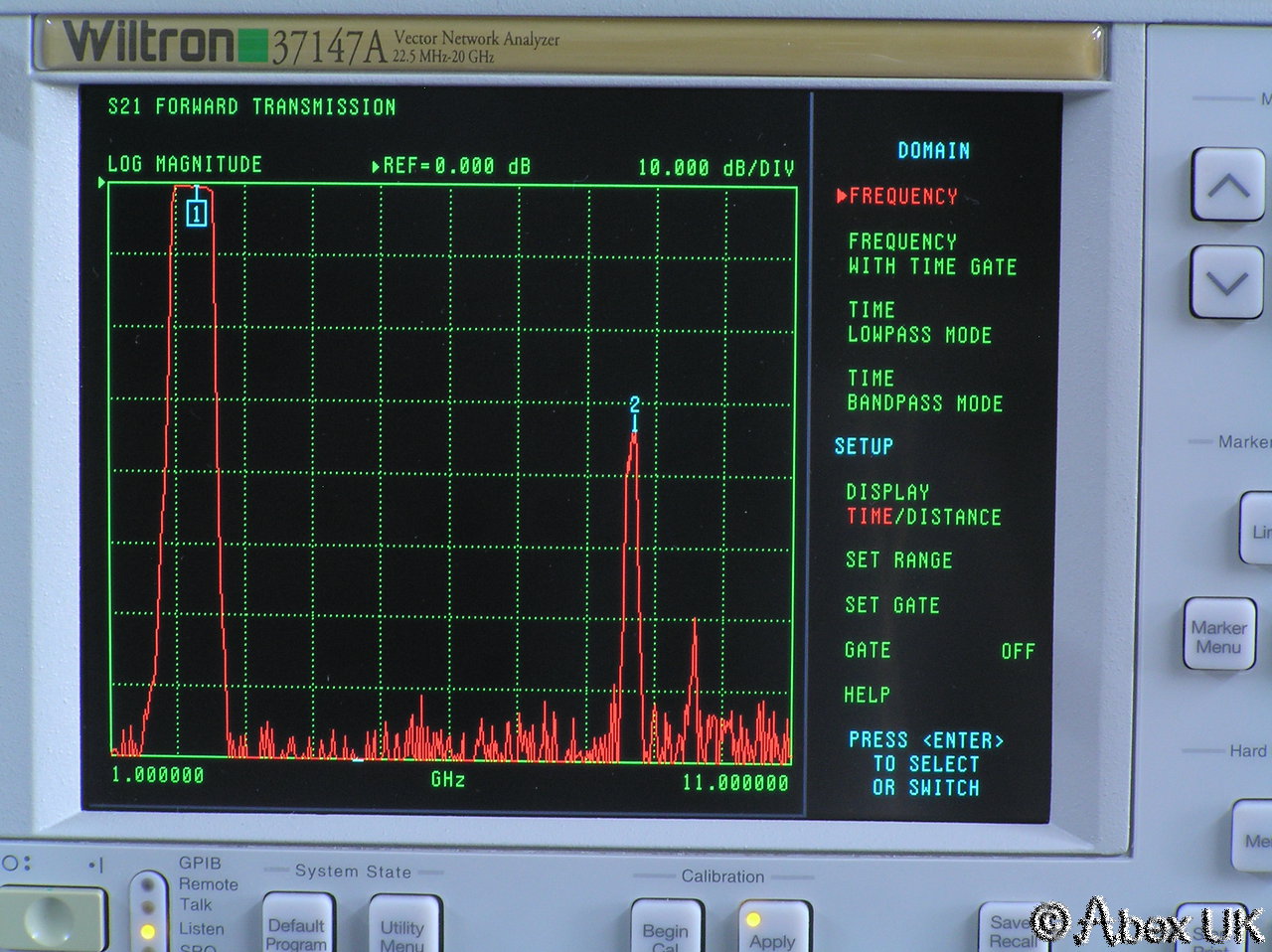The height and width of the screenshot is (952, 1272).
Task: Switch DISPLAY between TIME and DISTANCE
Action: point(922,505)
